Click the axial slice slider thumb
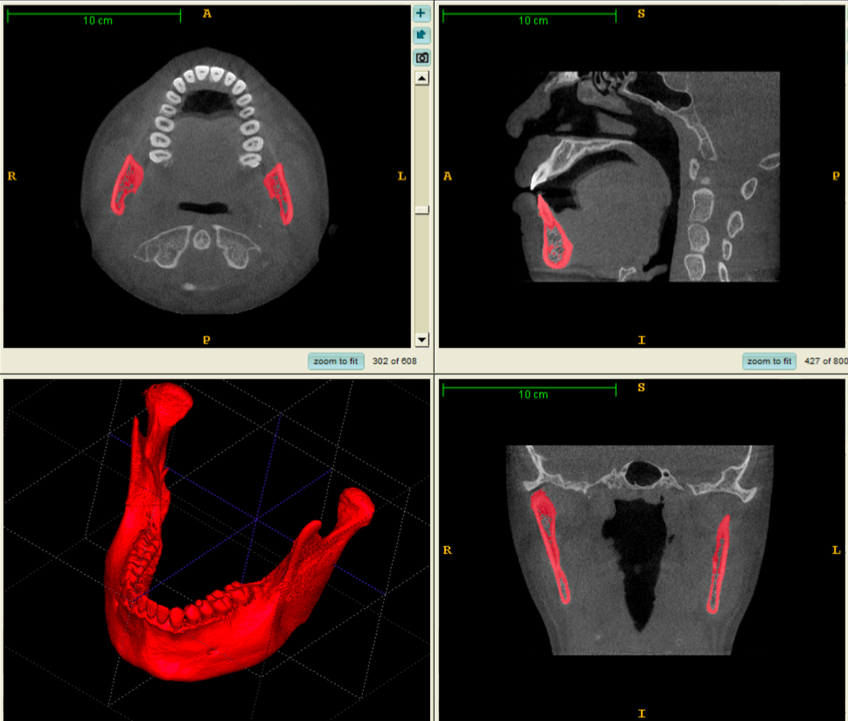The height and width of the screenshot is (721, 848). pos(422,210)
